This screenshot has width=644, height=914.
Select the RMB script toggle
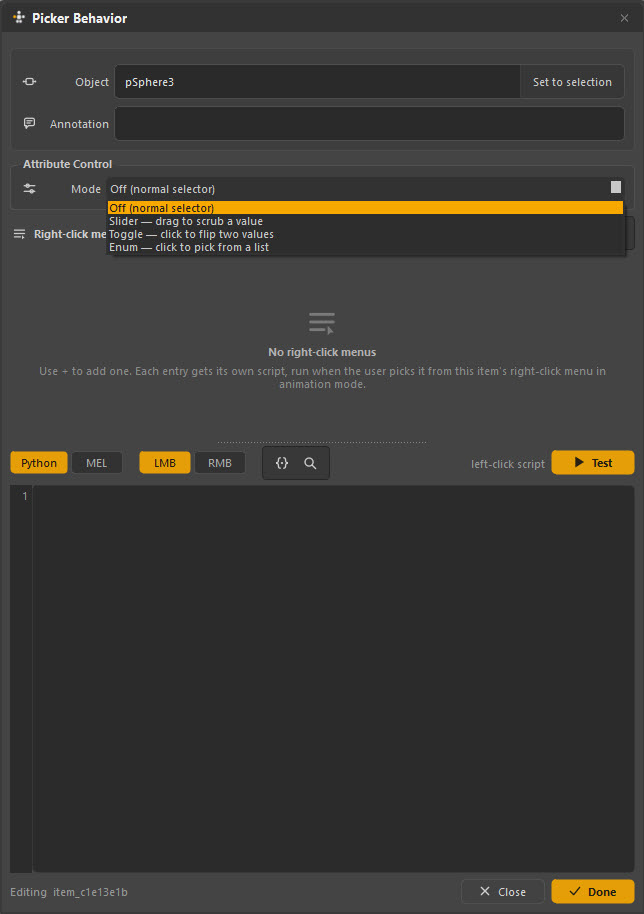pyautogui.click(x=220, y=463)
